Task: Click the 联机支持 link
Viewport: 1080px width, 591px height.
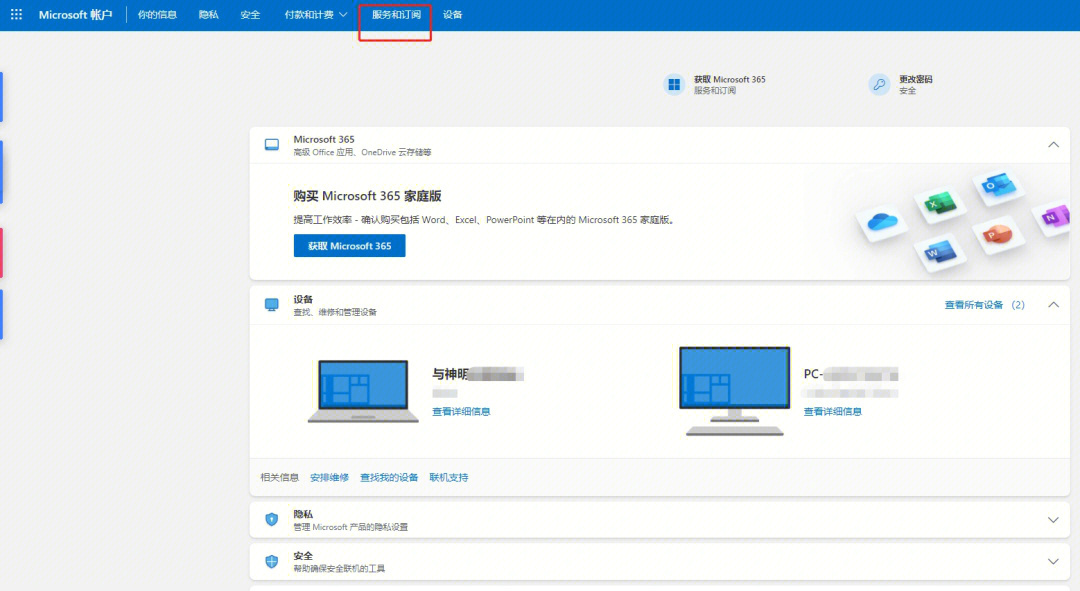Action: [448, 477]
